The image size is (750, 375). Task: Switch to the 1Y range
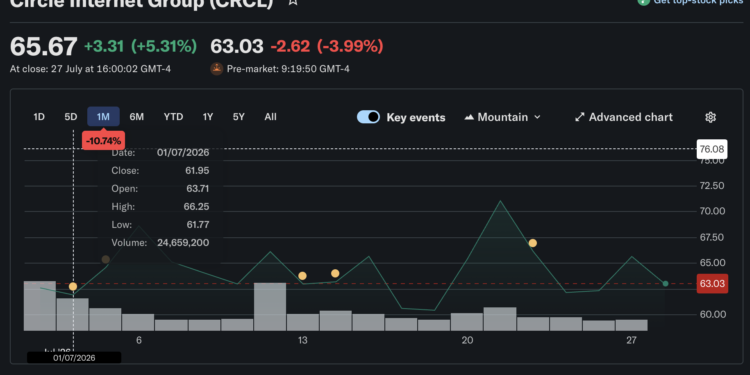pyautogui.click(x=208, y=117)
